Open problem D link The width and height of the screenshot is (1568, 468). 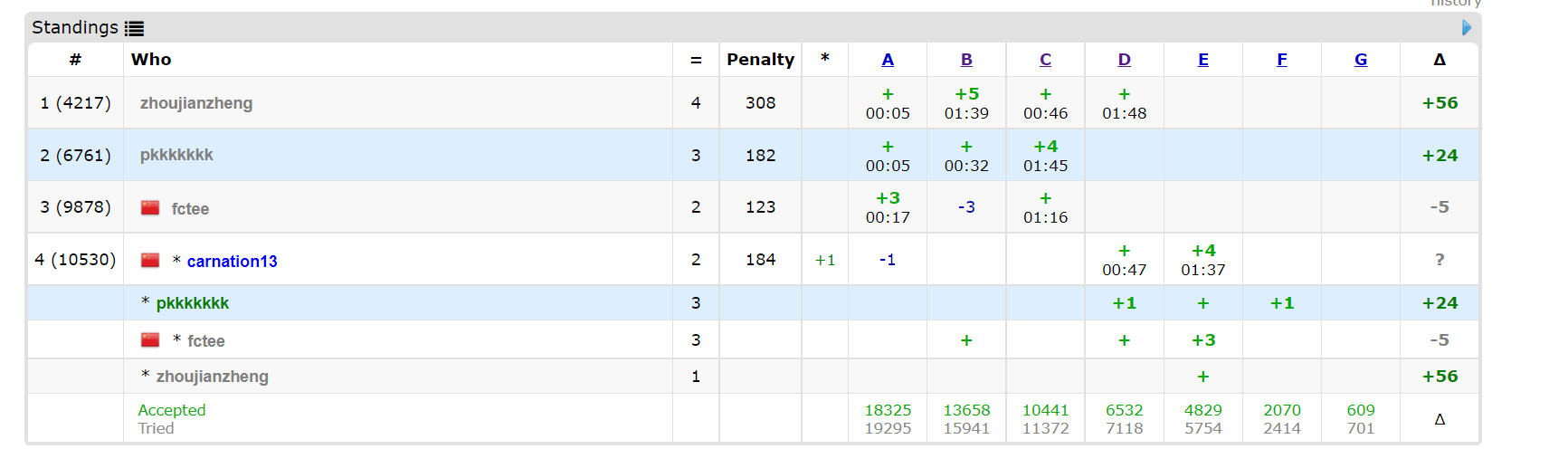pos(1124,60)
